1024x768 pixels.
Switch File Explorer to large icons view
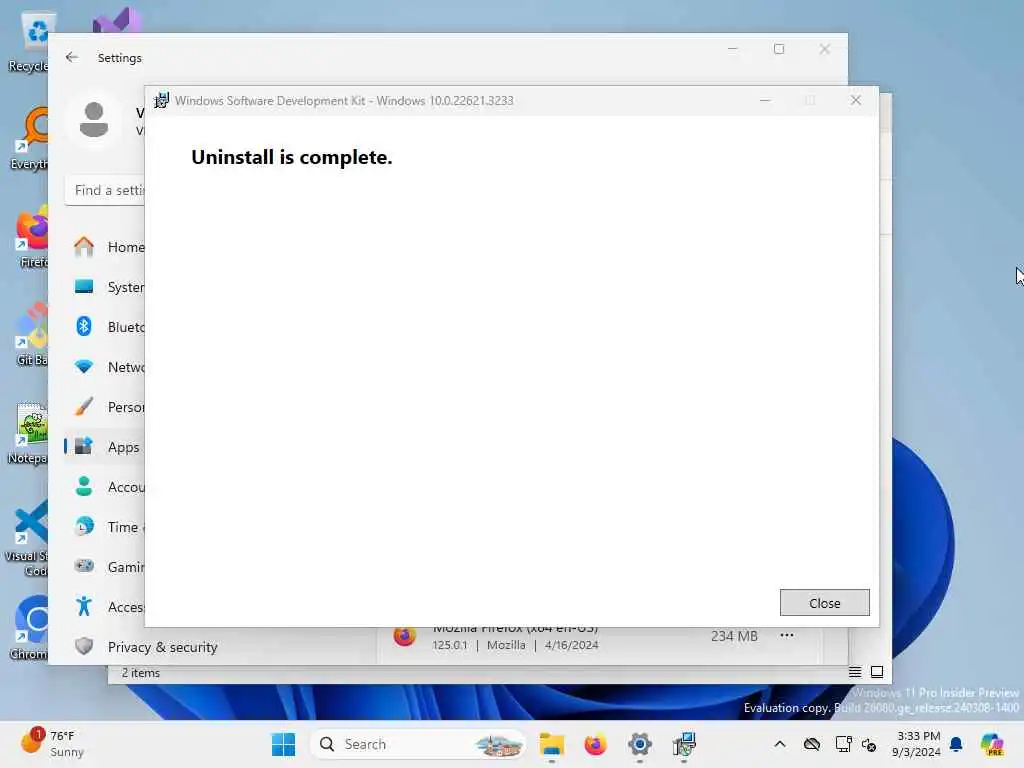pyautogui.click(x=877, y=672)
